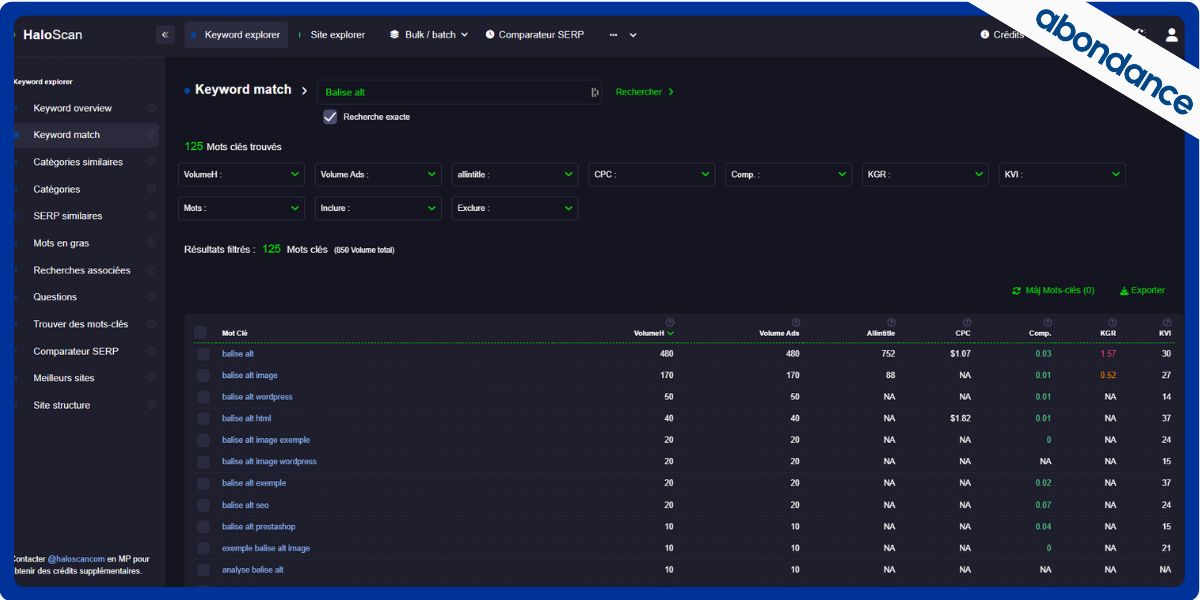Uncheck the Recherche exacte checkbox
This screenshot has width=1200, height=600.
[x=330, y=117]
